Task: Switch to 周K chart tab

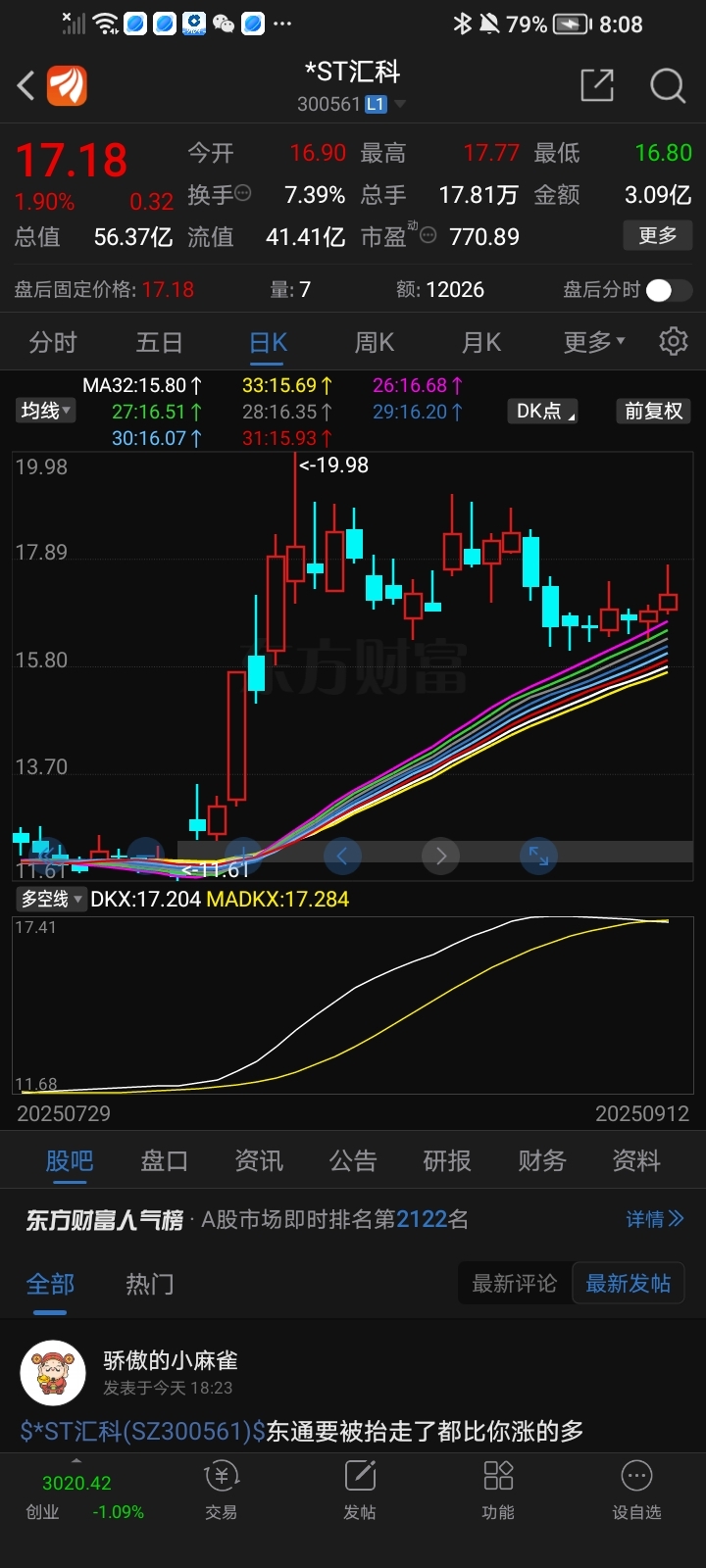Action: point(374,342)
